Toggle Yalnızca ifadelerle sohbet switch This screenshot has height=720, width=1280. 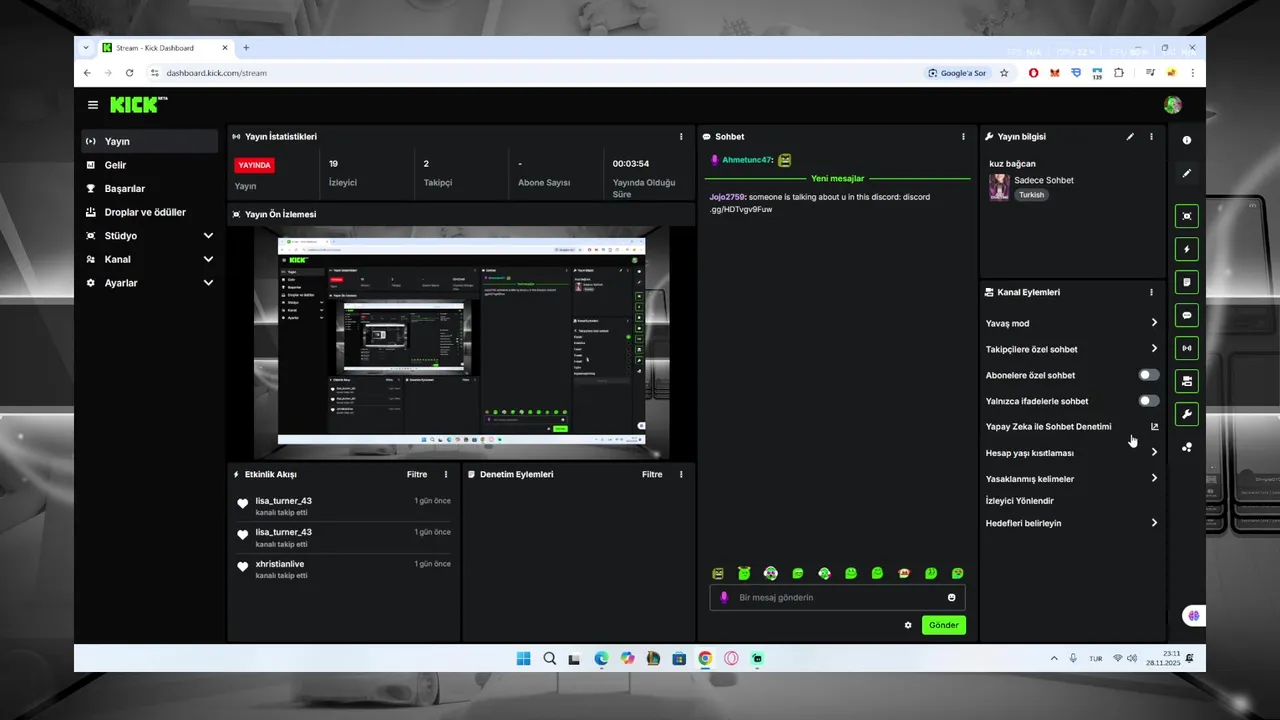tap(1149, 401)
